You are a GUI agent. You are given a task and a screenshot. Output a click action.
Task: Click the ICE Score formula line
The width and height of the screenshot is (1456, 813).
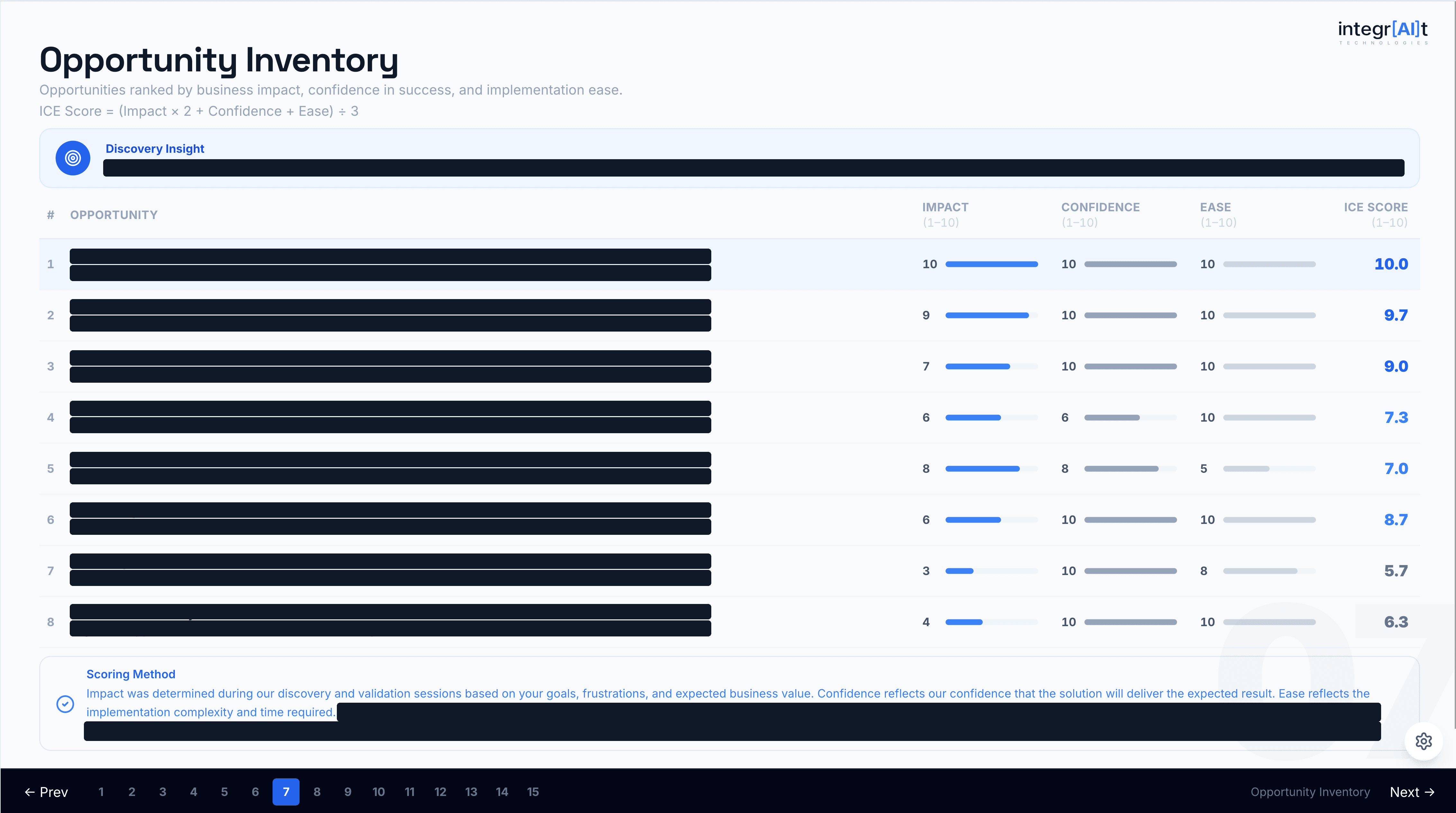(x=198, y=111)
